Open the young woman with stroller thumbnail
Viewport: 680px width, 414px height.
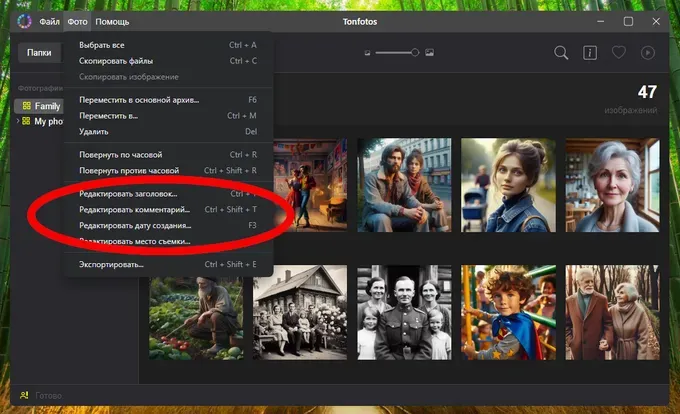[508, 185]
